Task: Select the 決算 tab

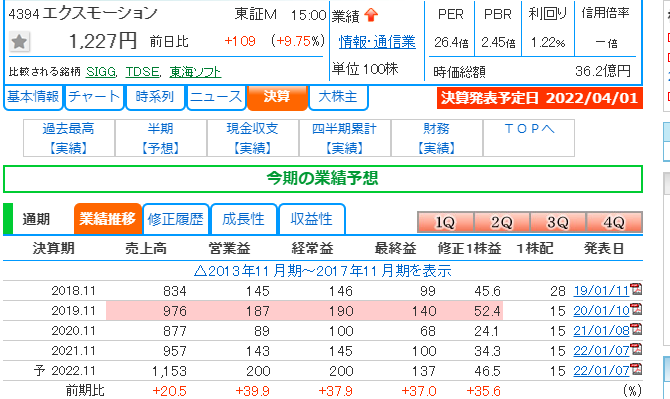Action: click(277, 97)
